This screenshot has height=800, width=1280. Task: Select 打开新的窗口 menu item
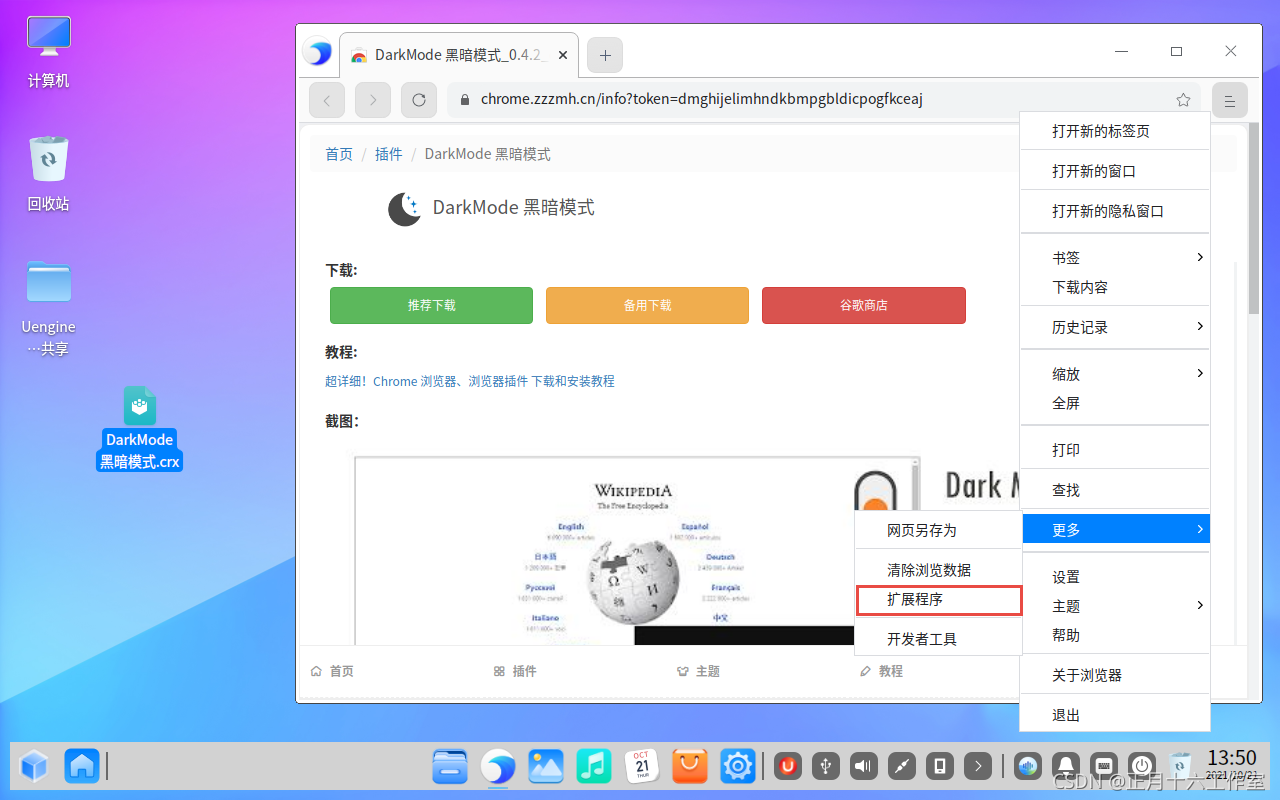point(1115,171)
